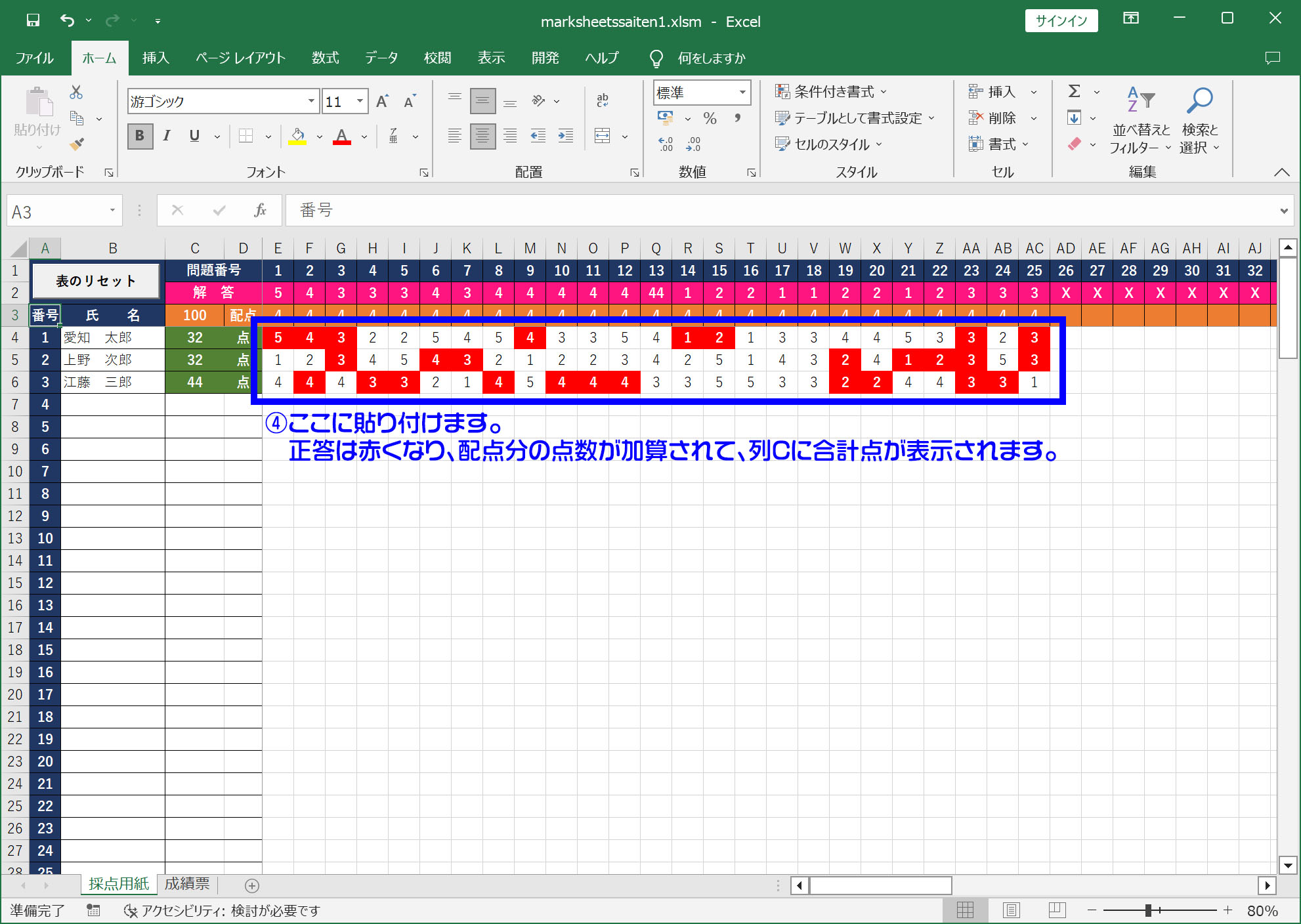Click the 表のリセット button
1301x924 pixels.
[x=96, y=281]
